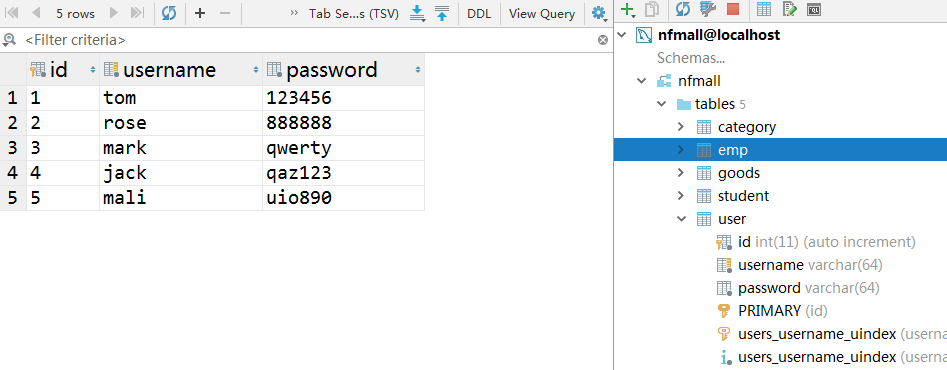Image resolution: width=947 pixels, height=370 pixels.
Task: Select the password varchar(64) column in the tree
Action: (x=809, y=288)
